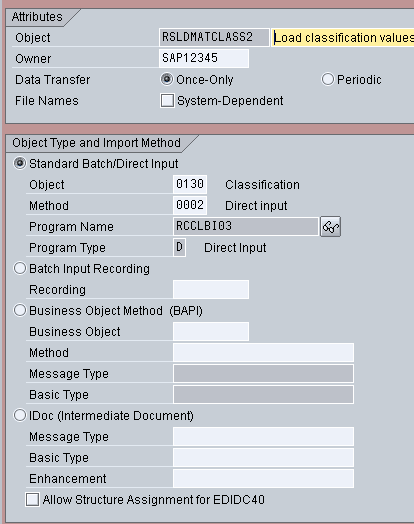This screenshot has width=414, height=524.
Task: Click the Recording input field
Action: [211, 289]
